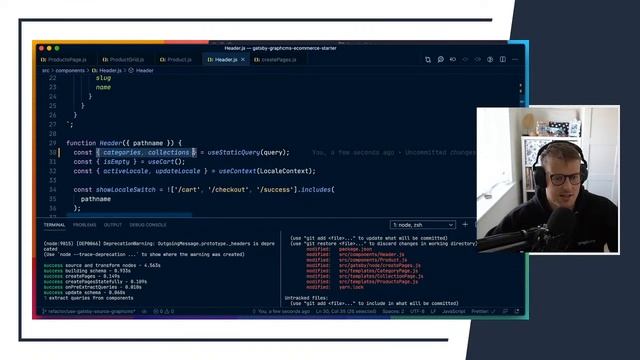Open the PROBLEMS panel tab

(84, 225)
